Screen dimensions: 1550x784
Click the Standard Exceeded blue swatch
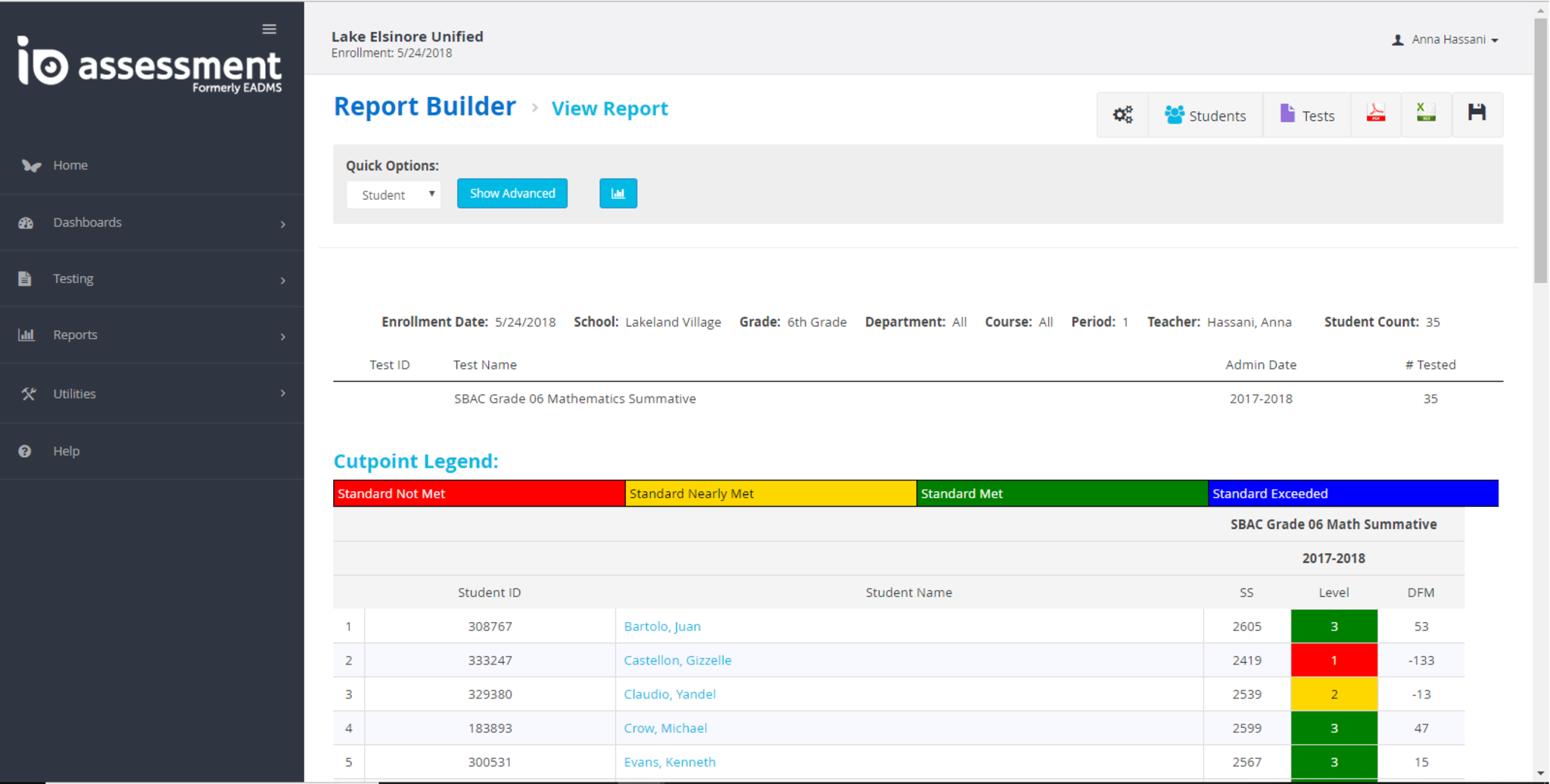[1352, 493]
